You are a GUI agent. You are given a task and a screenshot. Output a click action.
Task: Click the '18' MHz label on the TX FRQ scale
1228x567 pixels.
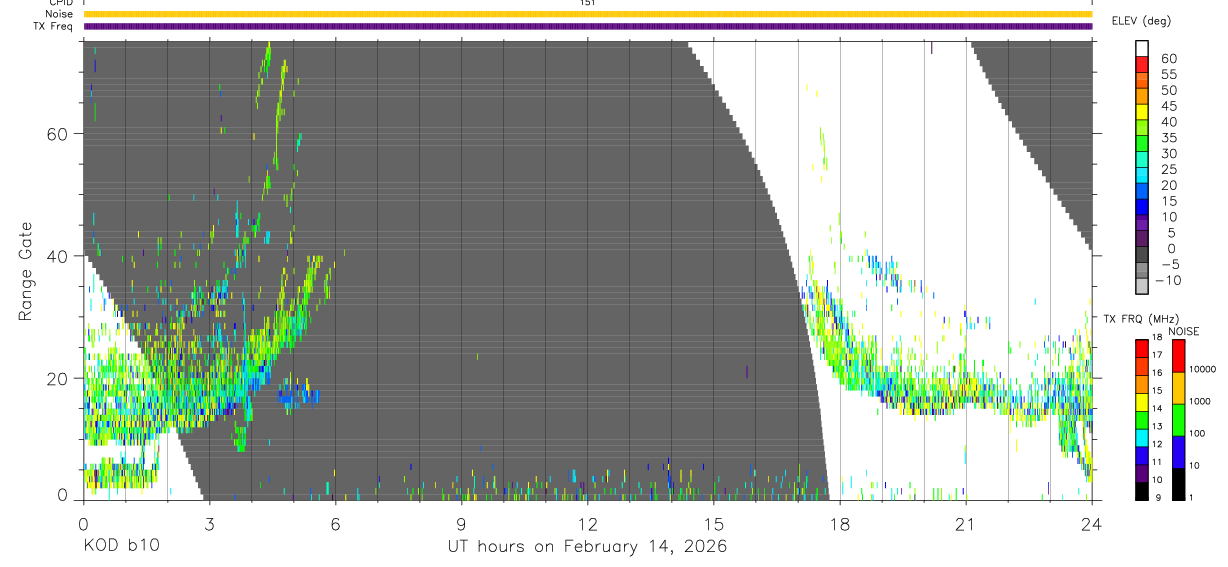pos(1157,337)
